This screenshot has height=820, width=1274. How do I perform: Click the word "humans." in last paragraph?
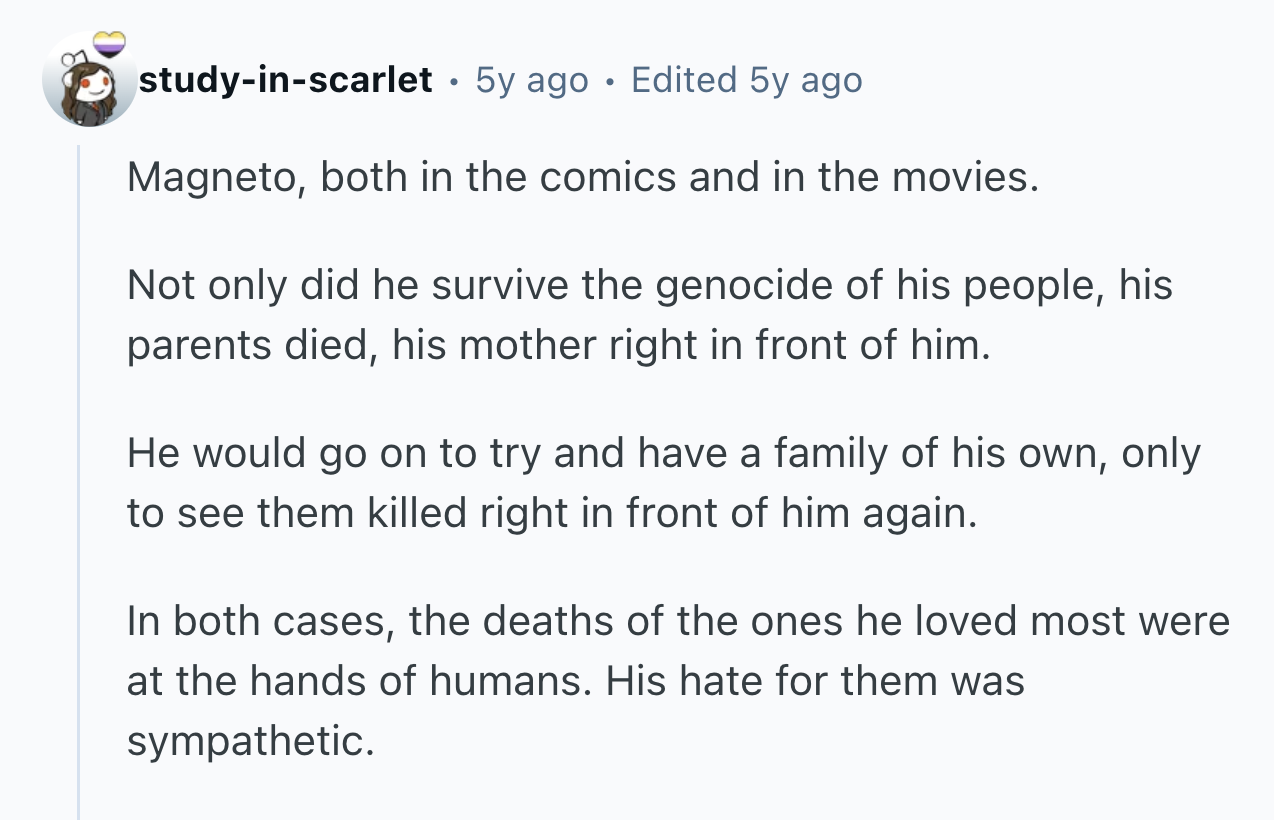(513, 682)
